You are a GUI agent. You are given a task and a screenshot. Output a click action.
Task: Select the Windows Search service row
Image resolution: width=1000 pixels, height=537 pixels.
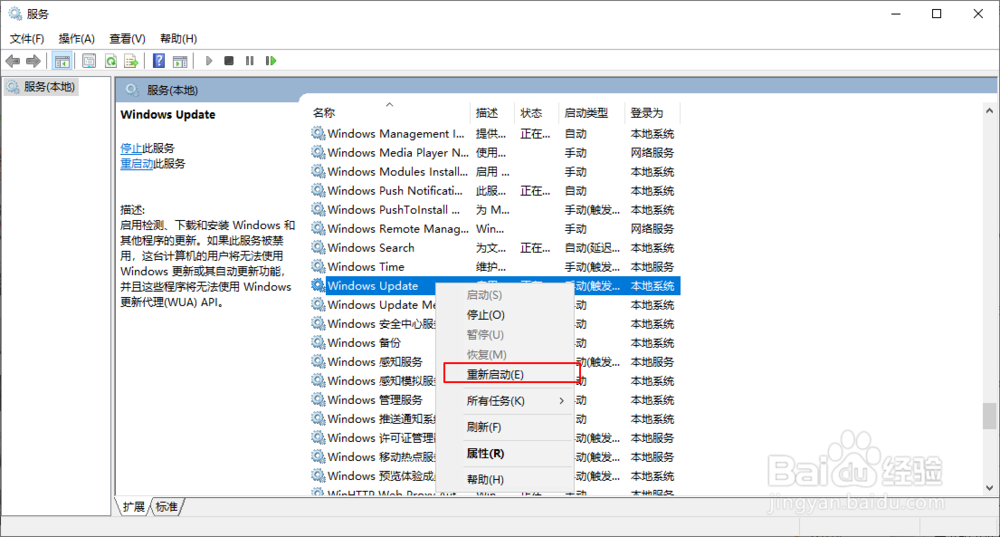tap(496, 247)
